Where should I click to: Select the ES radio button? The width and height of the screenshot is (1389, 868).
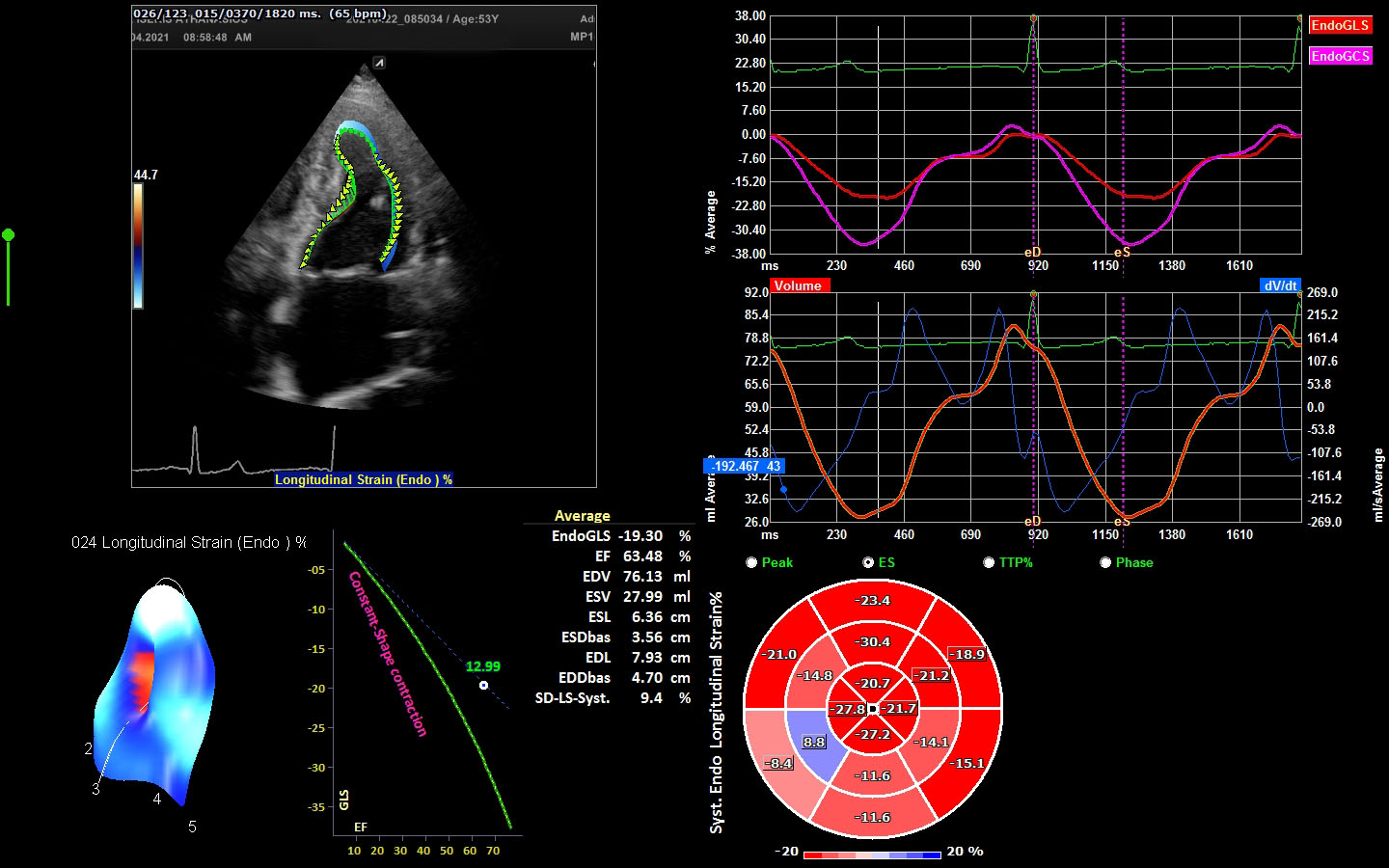868,562
